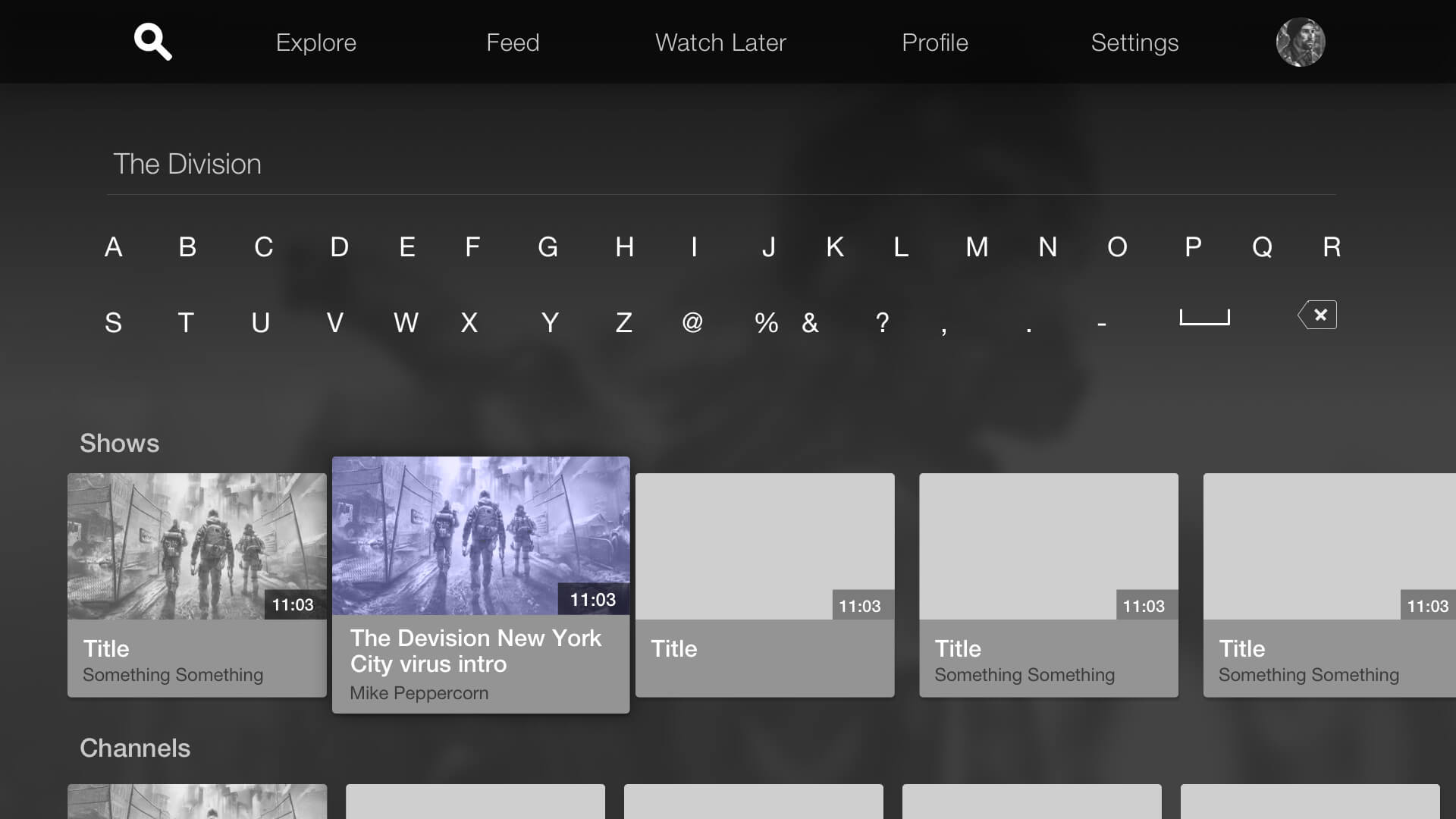Select letter S on keyboard
This screenshot has width=1456, height=819.
(113, 323)
